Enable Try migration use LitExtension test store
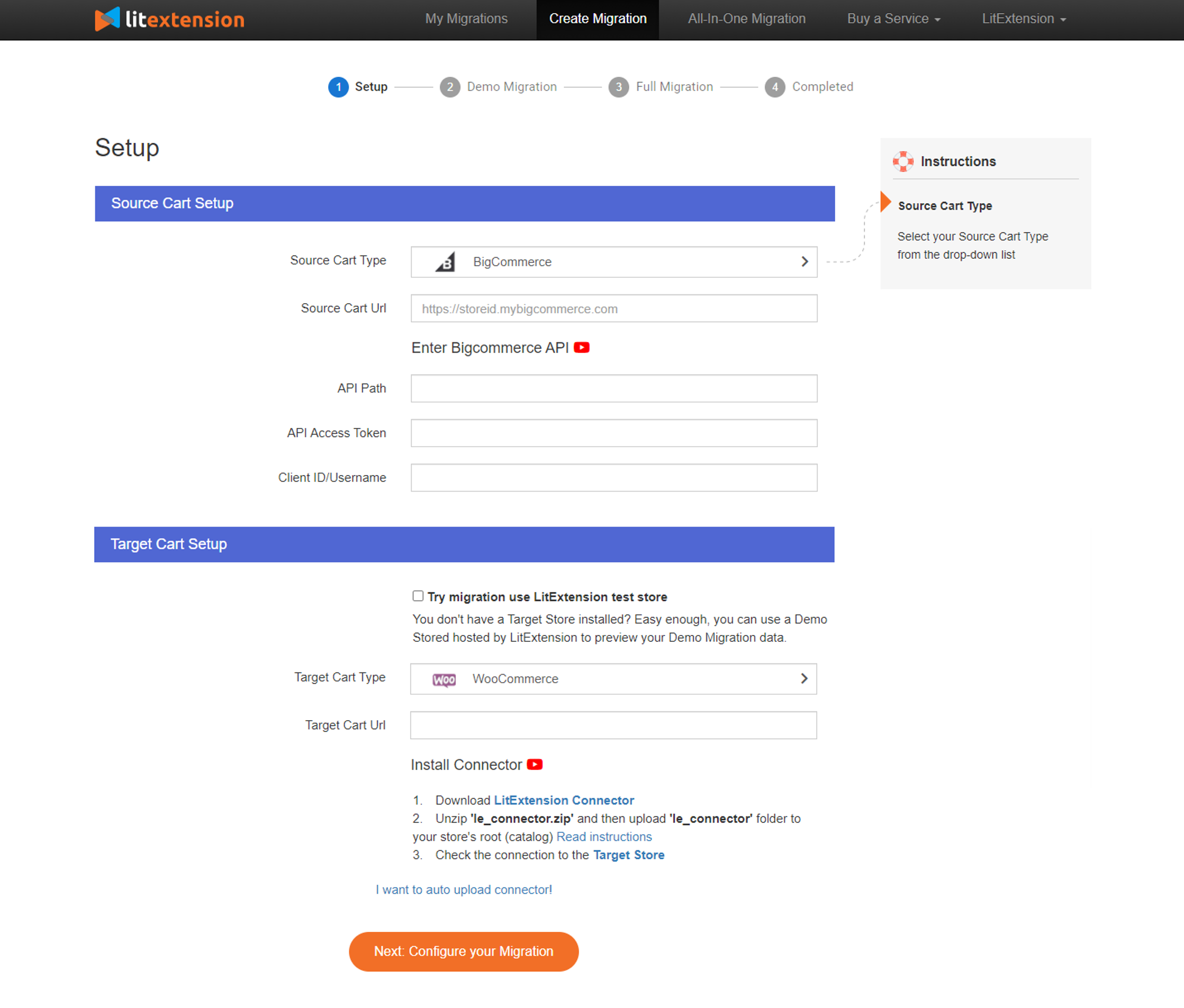1184x1008 pixels. click(x=418, y=596)
